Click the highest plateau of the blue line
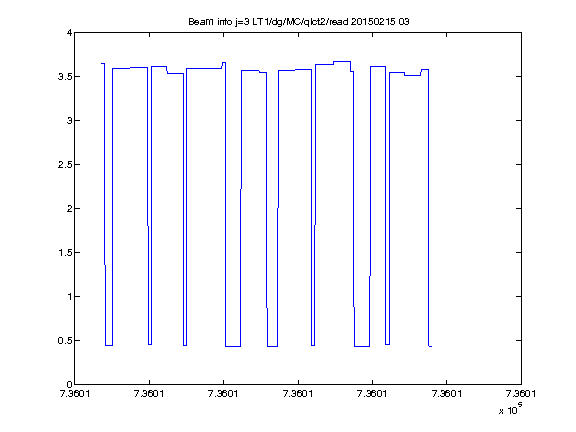Screen dimensions: 576x432 click(x=342, y=61)
